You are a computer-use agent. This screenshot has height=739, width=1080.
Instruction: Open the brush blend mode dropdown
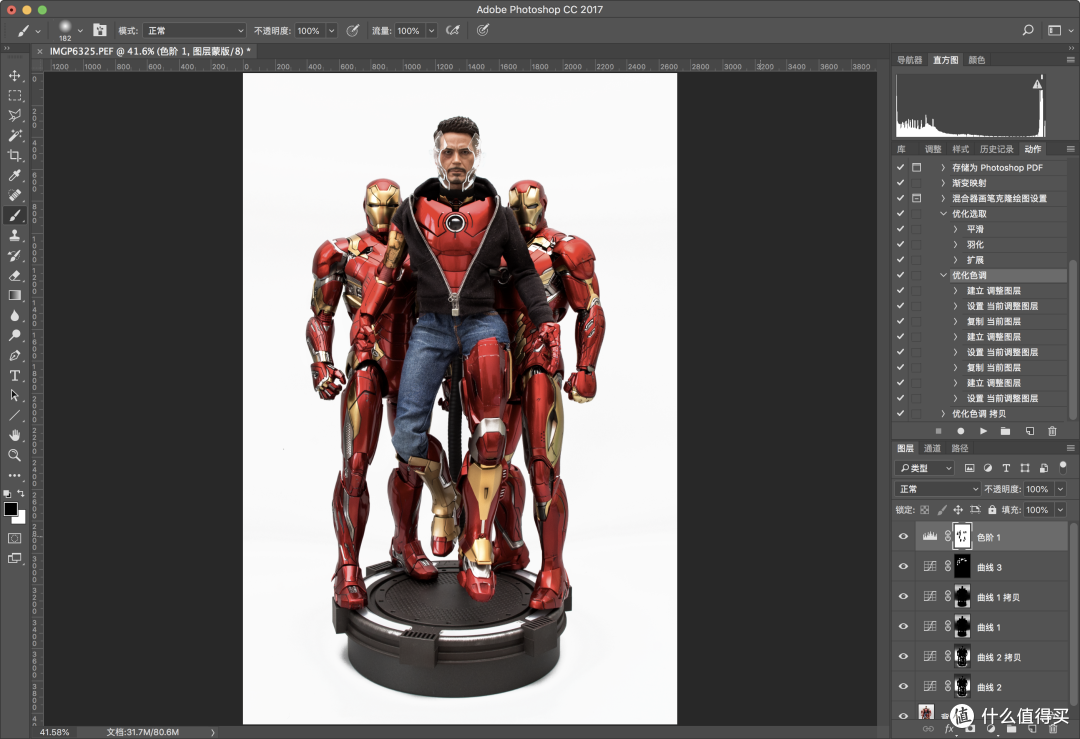click(x=196, y=30)
